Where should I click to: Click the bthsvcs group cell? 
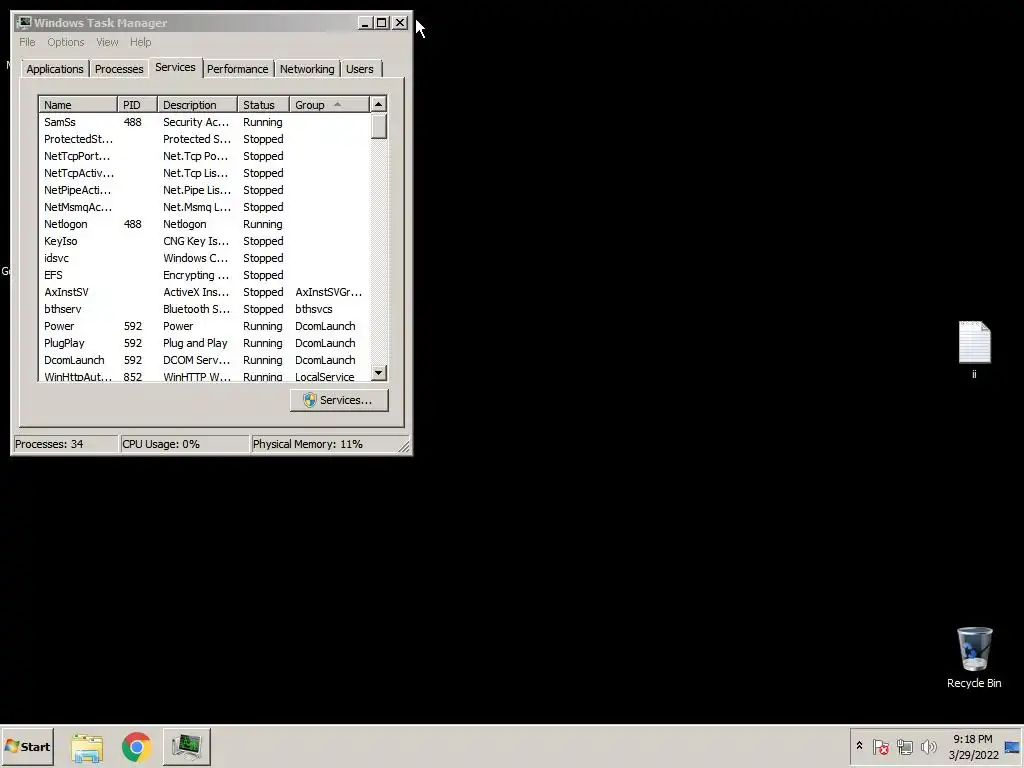coord(313,309)
